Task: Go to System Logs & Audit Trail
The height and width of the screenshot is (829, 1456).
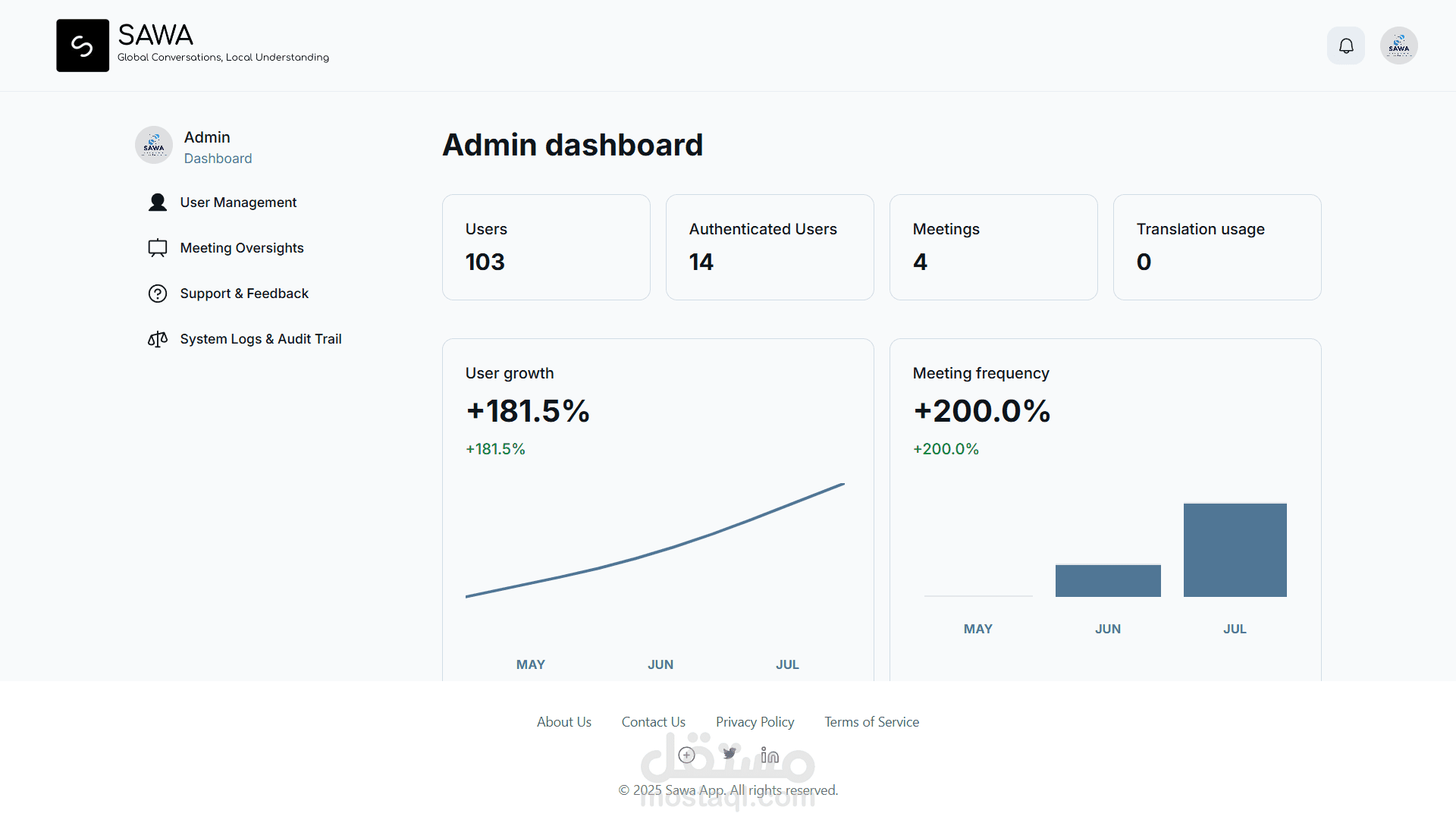Action: (261, 339)
